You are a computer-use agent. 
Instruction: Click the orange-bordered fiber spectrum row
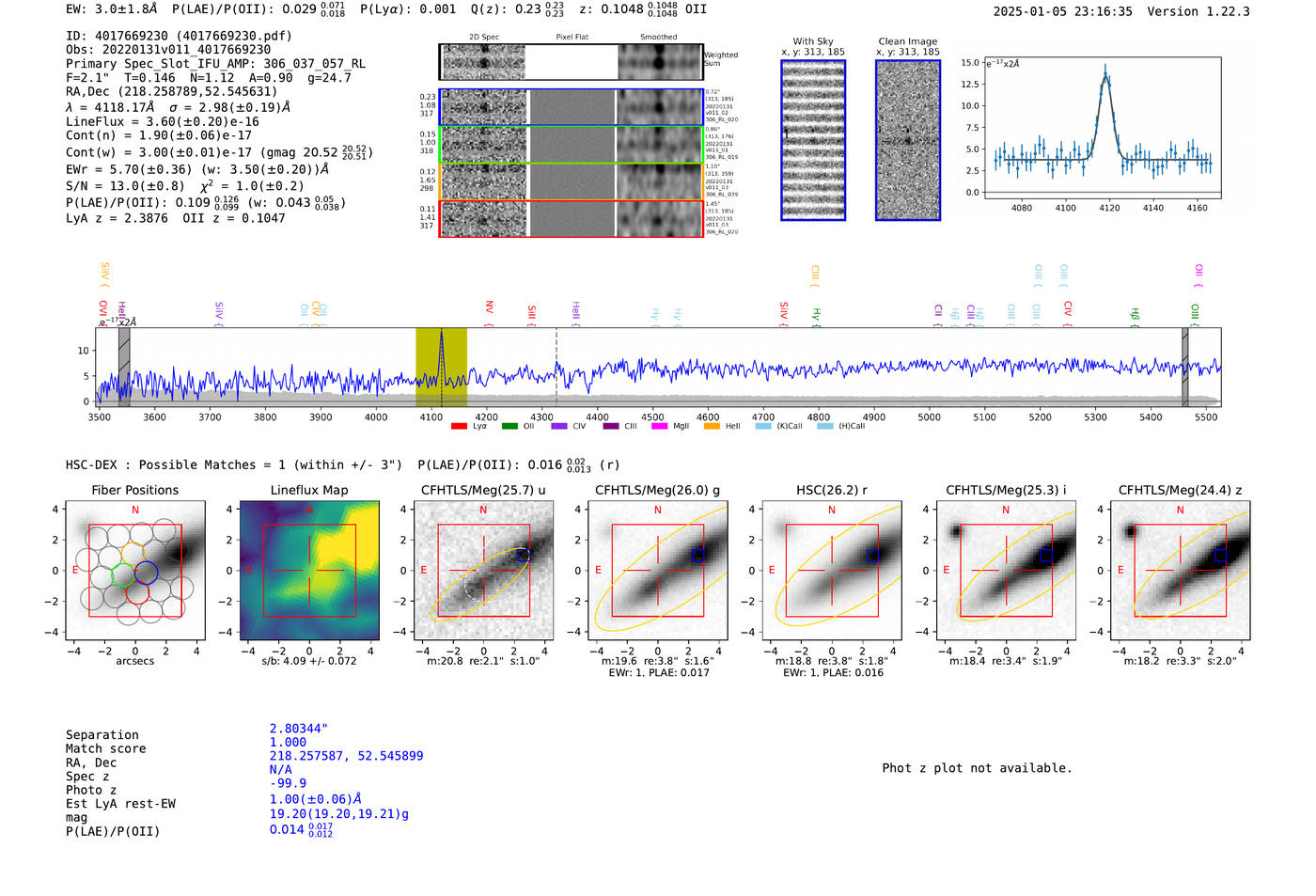tap(572, 181)
